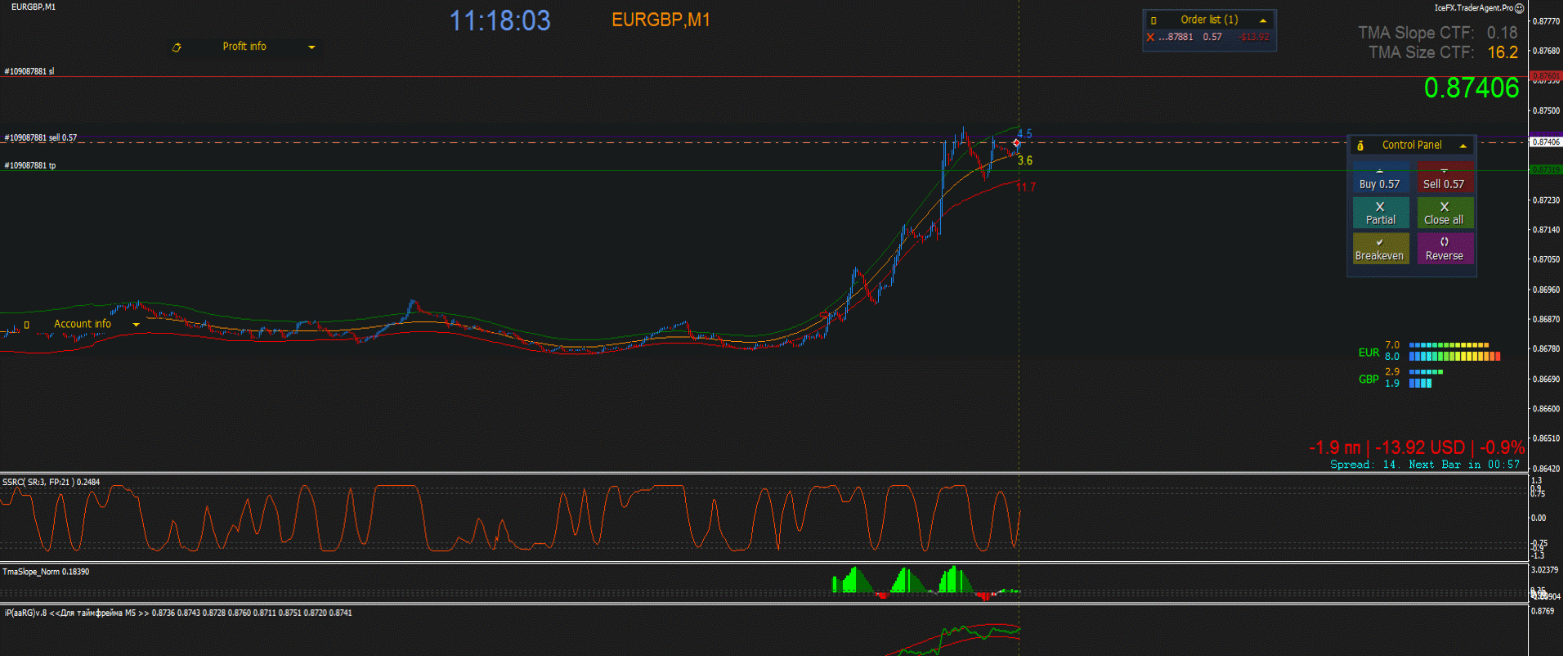Click the red 11.7 band distance value

(1026, 187)
